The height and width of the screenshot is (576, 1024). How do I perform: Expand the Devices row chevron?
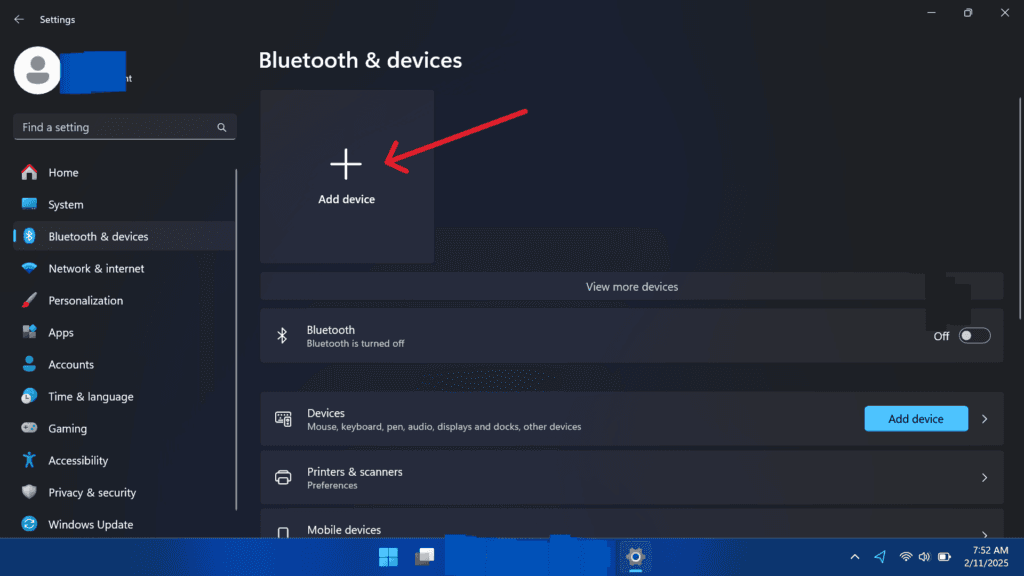[985, 419]
